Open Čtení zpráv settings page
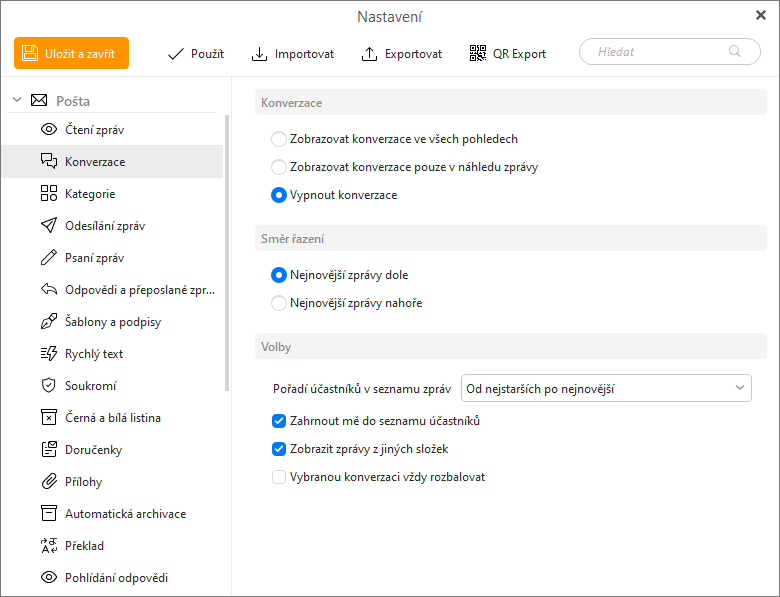 94,130
